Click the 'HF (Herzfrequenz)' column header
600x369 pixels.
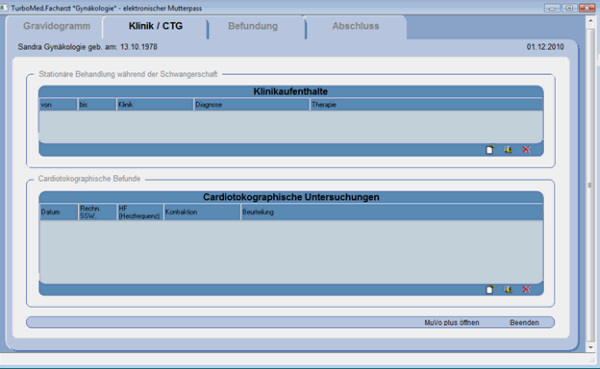[x=140, y=212]
